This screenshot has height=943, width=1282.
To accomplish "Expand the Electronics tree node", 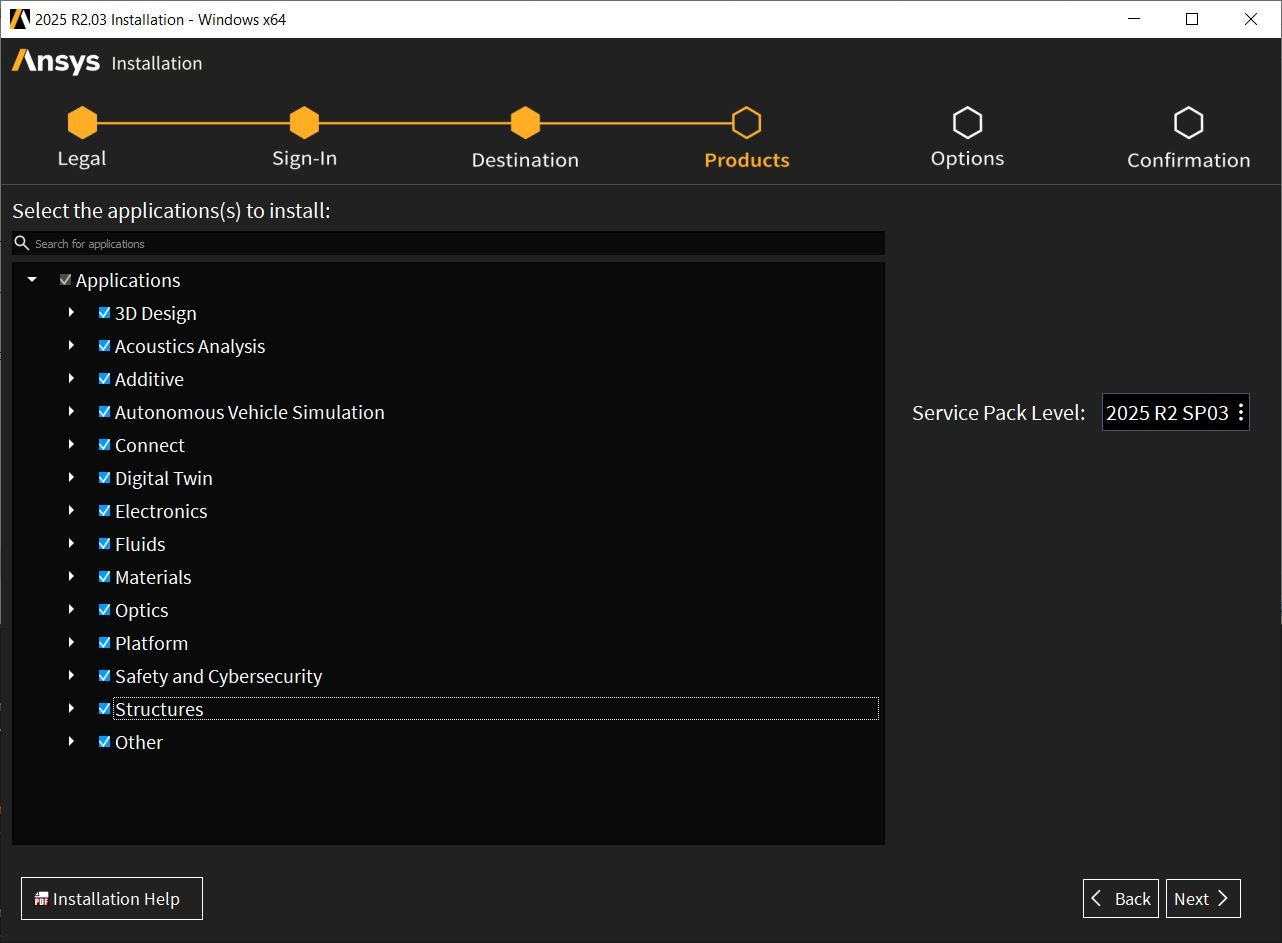I will click(71, 511).
